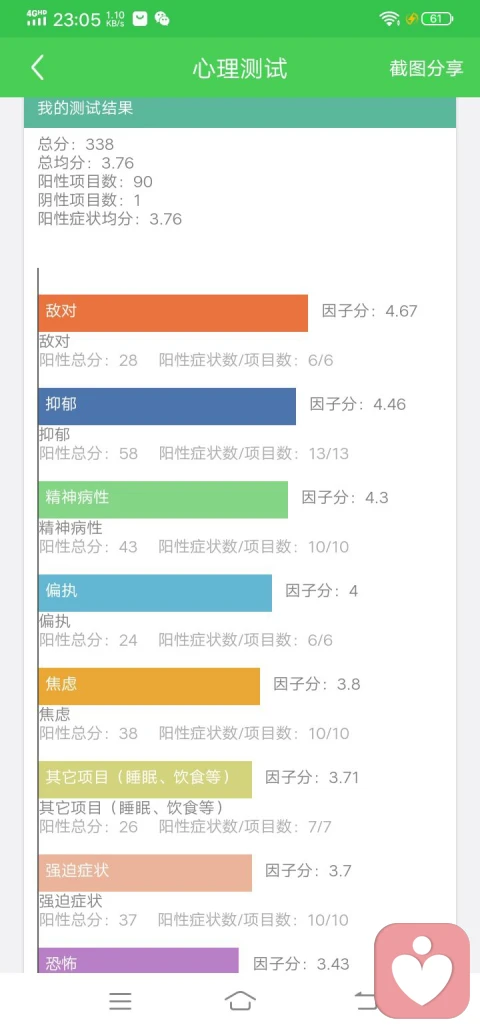Image resolution: width=480 pixels, height=1029 pixels.
Task: Select the light blue 偏执 bar
Action: pyautogui.click(x=156, y=593)
